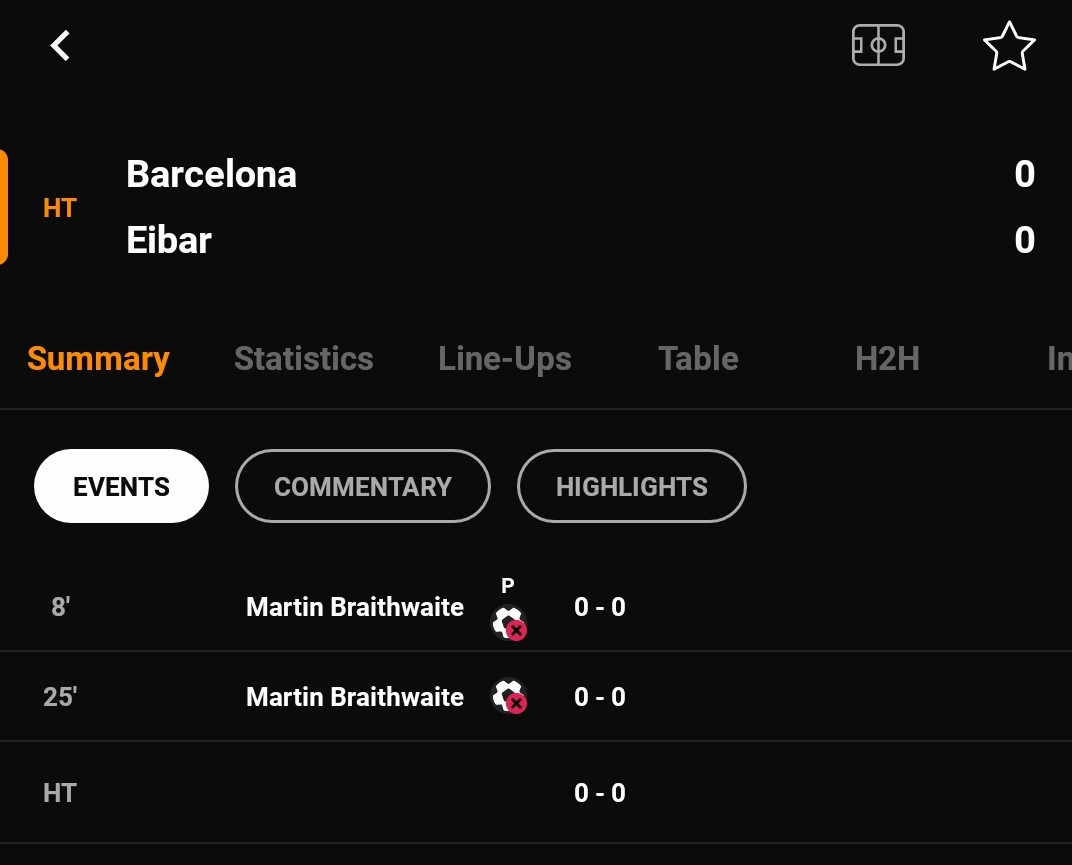Screen dimensions: 1072x865
Task: Select the HT half-time event row
Action: click(x=536, y=793)
